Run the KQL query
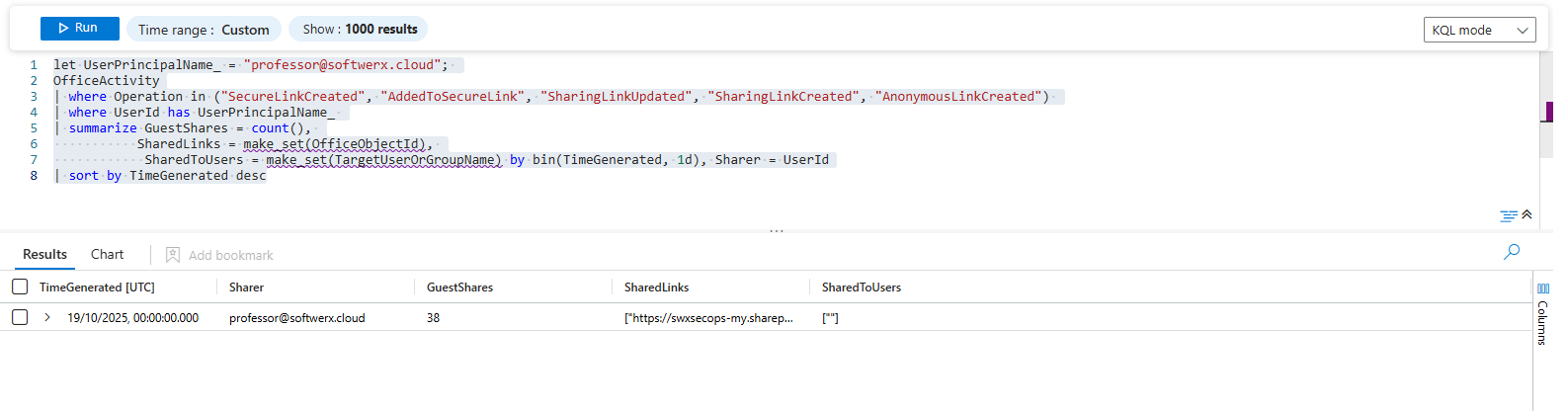1568x411 pixels. point(79,29)
